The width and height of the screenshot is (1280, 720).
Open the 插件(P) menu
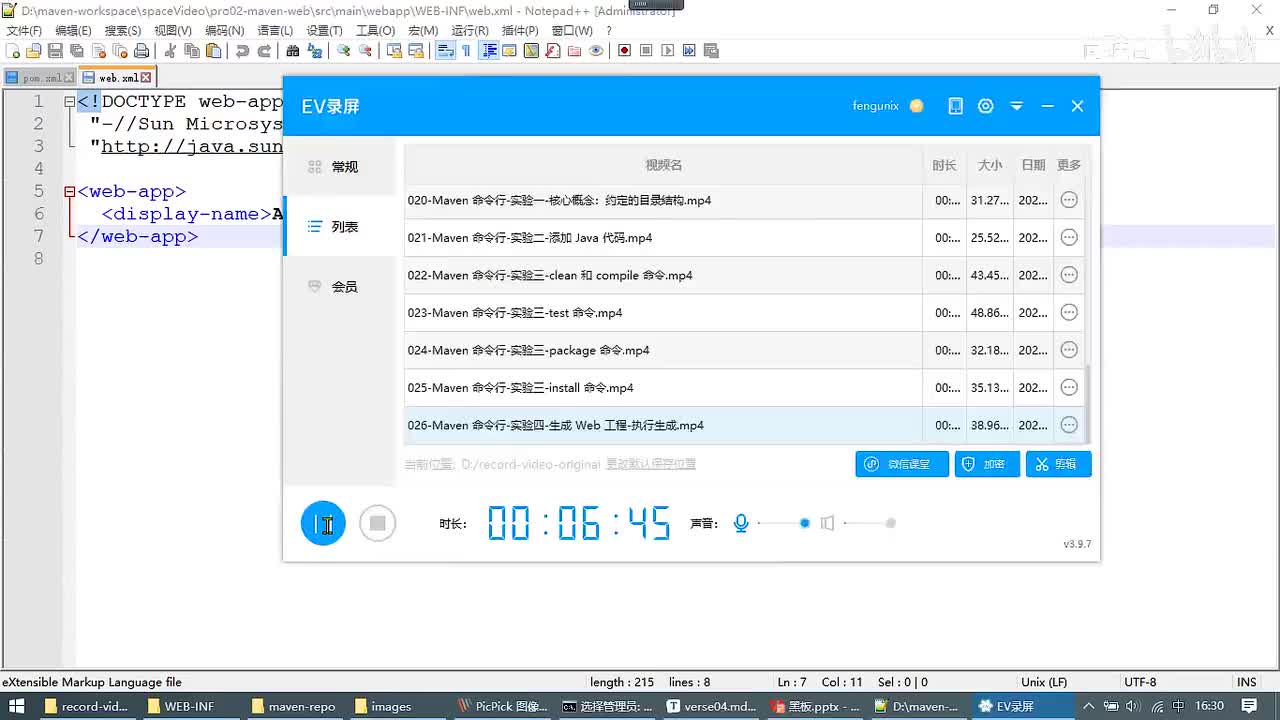[x=520, y=31]
